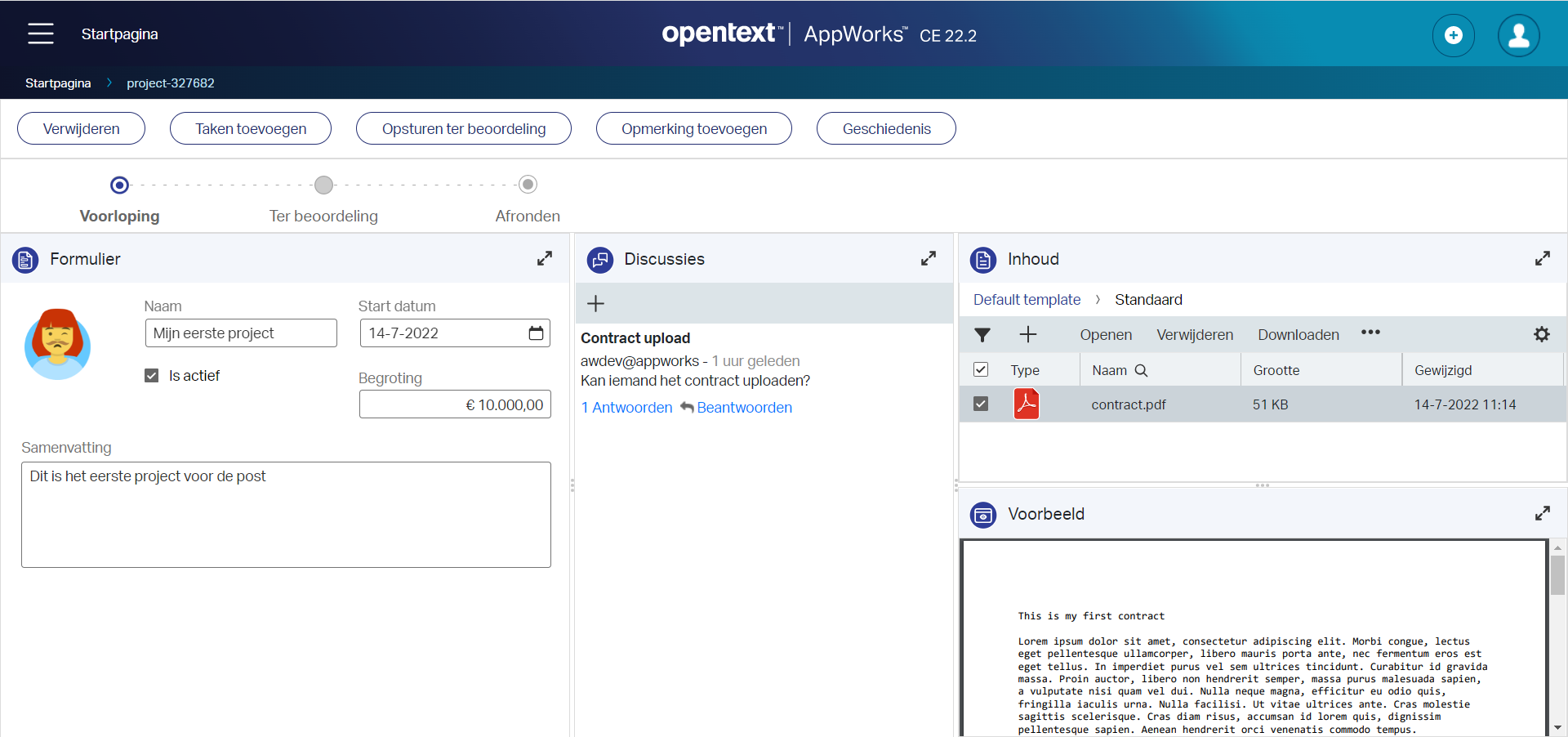Uncheck the Is actief checkbox
Image resolution: width=1568 pixels, height=737 pixels.
click(x=152, y=376)
